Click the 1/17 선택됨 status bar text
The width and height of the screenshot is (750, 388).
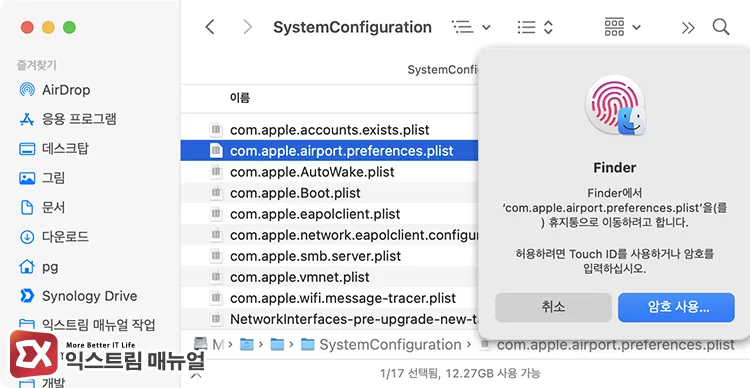pos(460,373)
